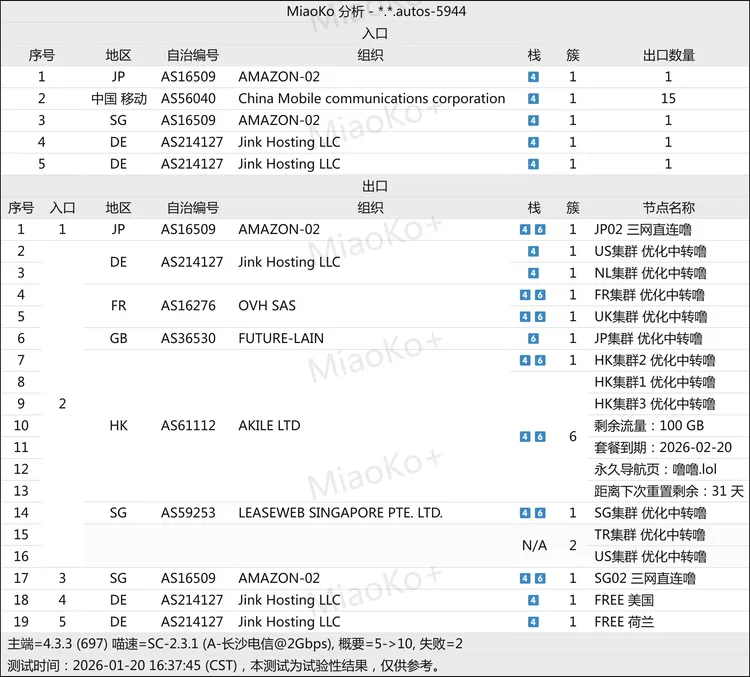This screenshot has width=750, height=677.
Task: Click the IPv4 badge in China Mobile entry row
Action: coord(534,98)
